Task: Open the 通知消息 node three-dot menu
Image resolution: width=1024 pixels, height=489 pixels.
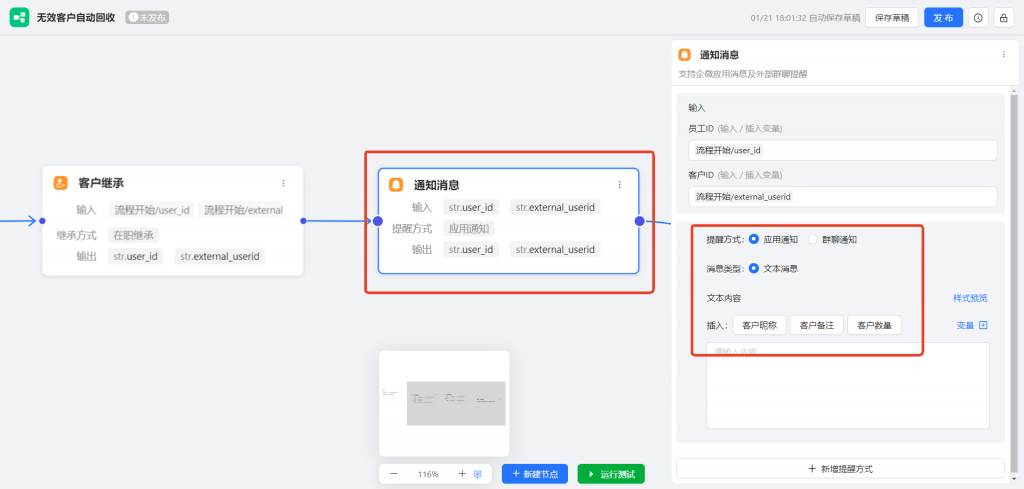Action: coord(619,185)
